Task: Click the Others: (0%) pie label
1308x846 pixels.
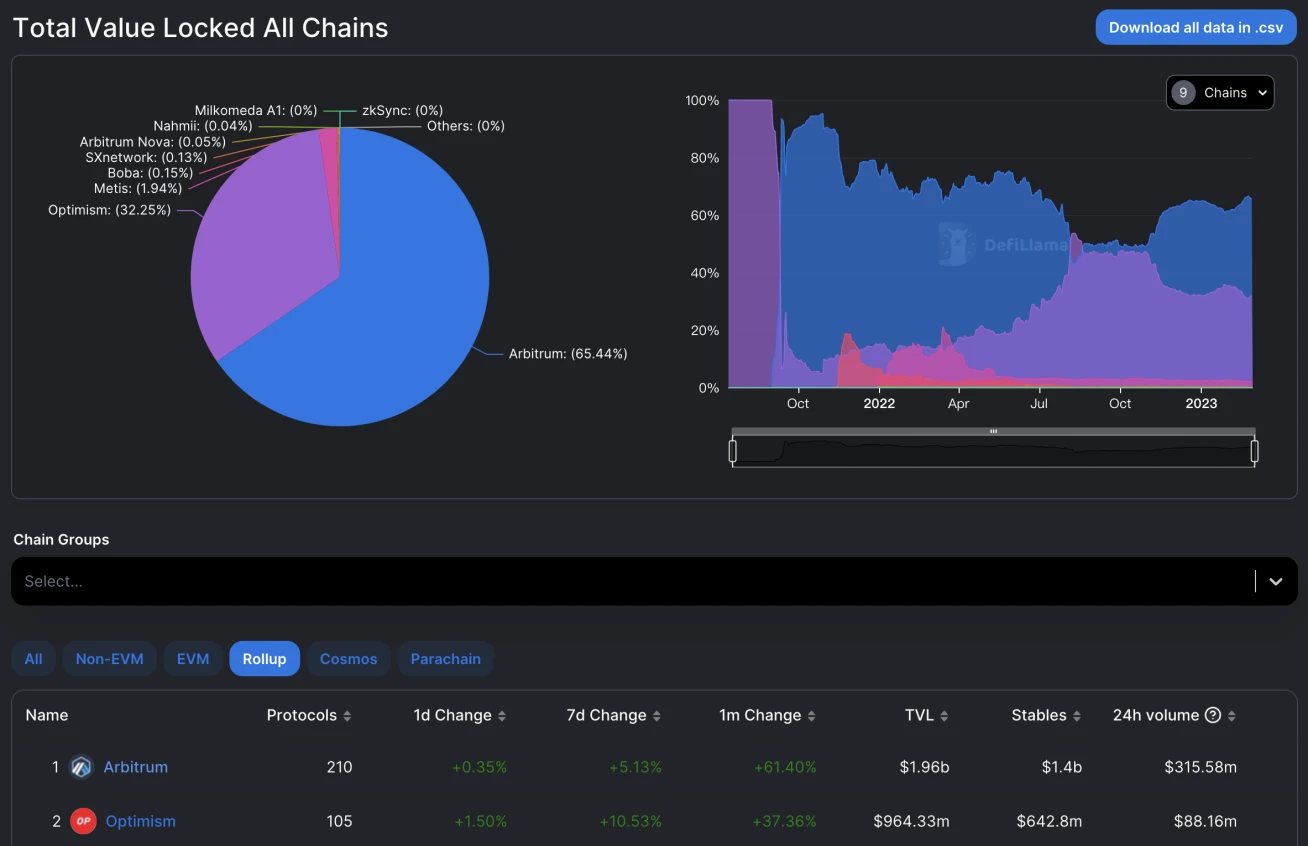Action: click(x=466, y=126)
